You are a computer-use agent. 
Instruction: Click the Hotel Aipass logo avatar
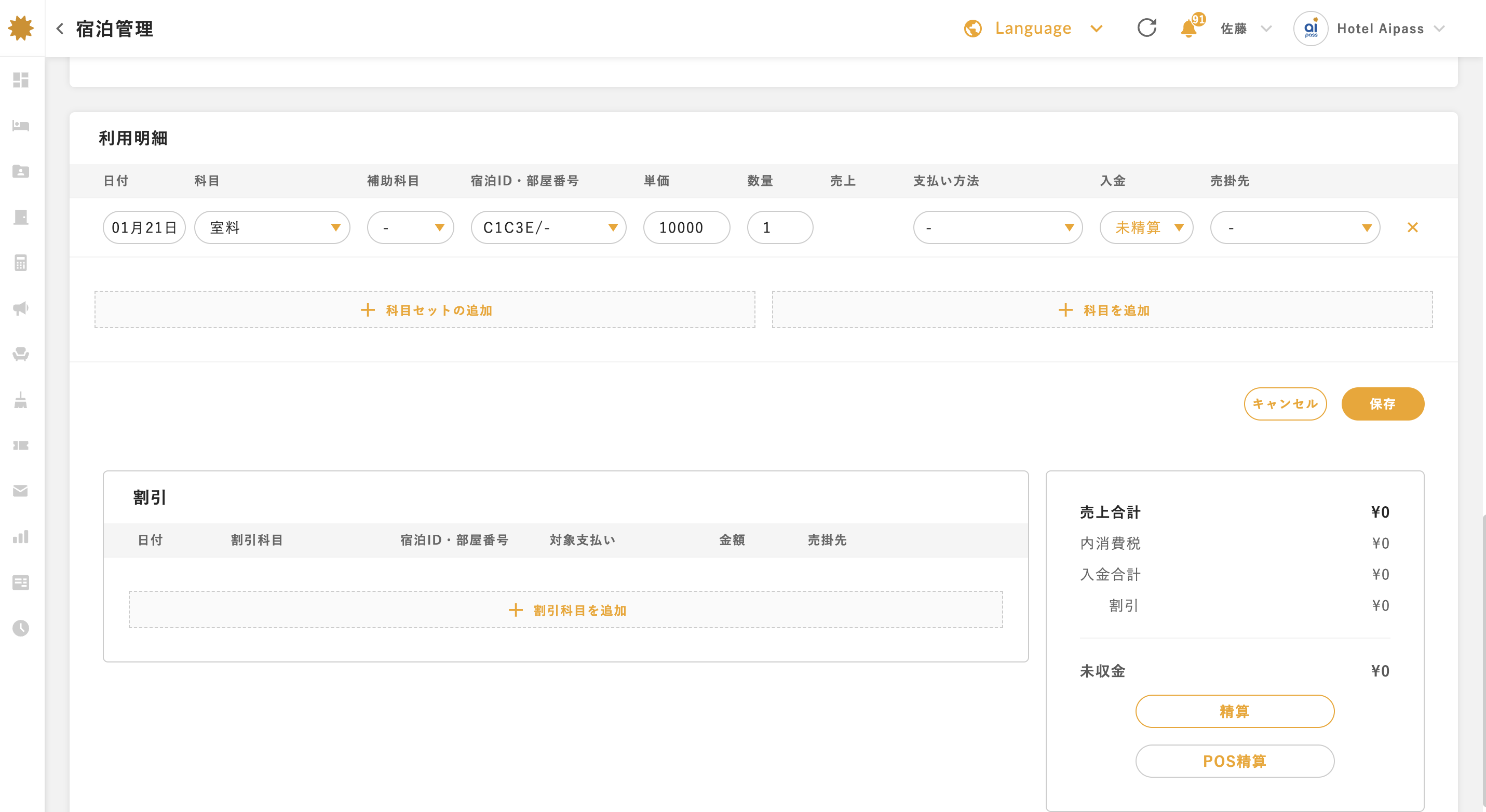pos(1311,28)
